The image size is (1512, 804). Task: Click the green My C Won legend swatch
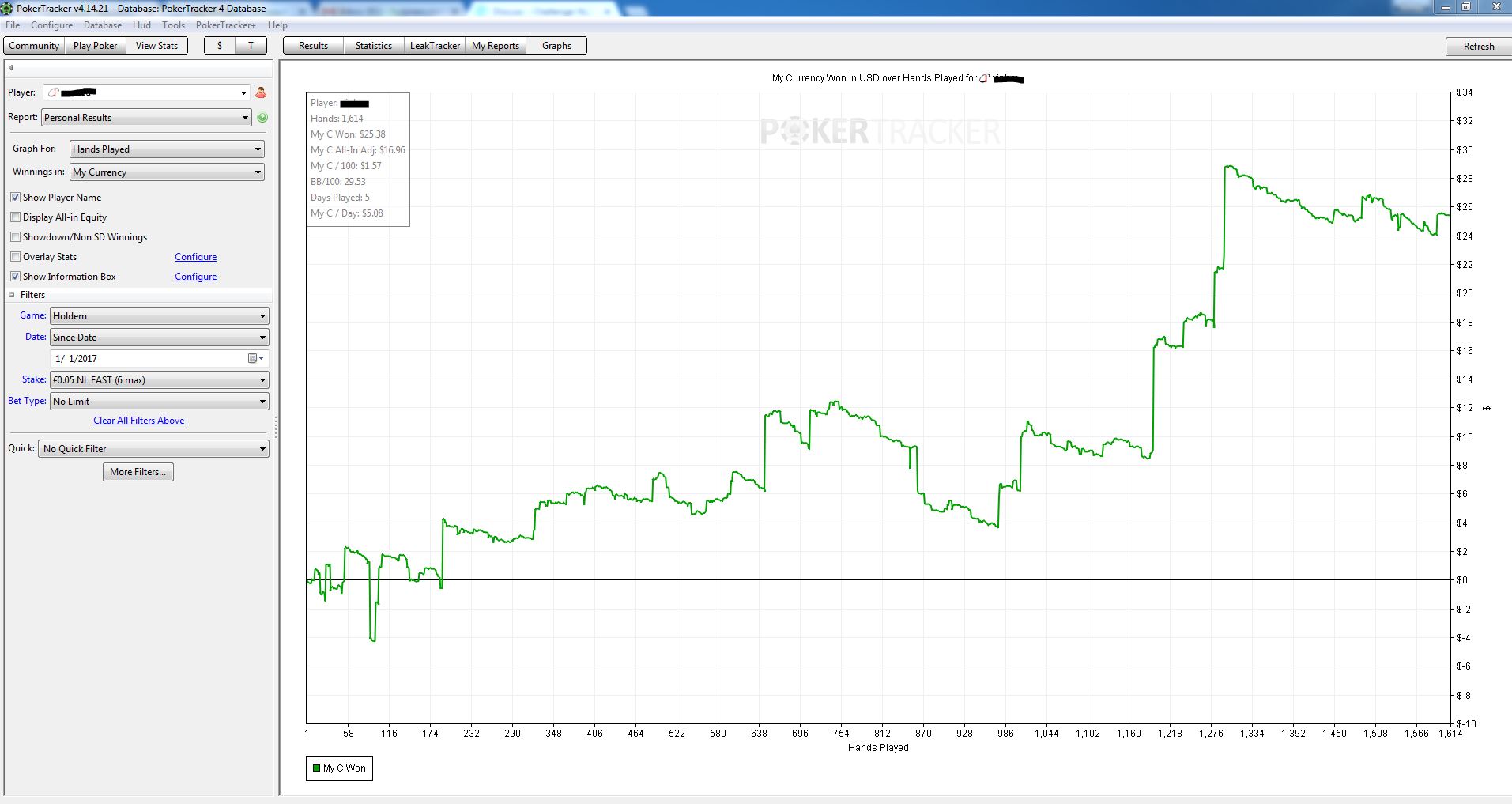click(x=316, y=768)
